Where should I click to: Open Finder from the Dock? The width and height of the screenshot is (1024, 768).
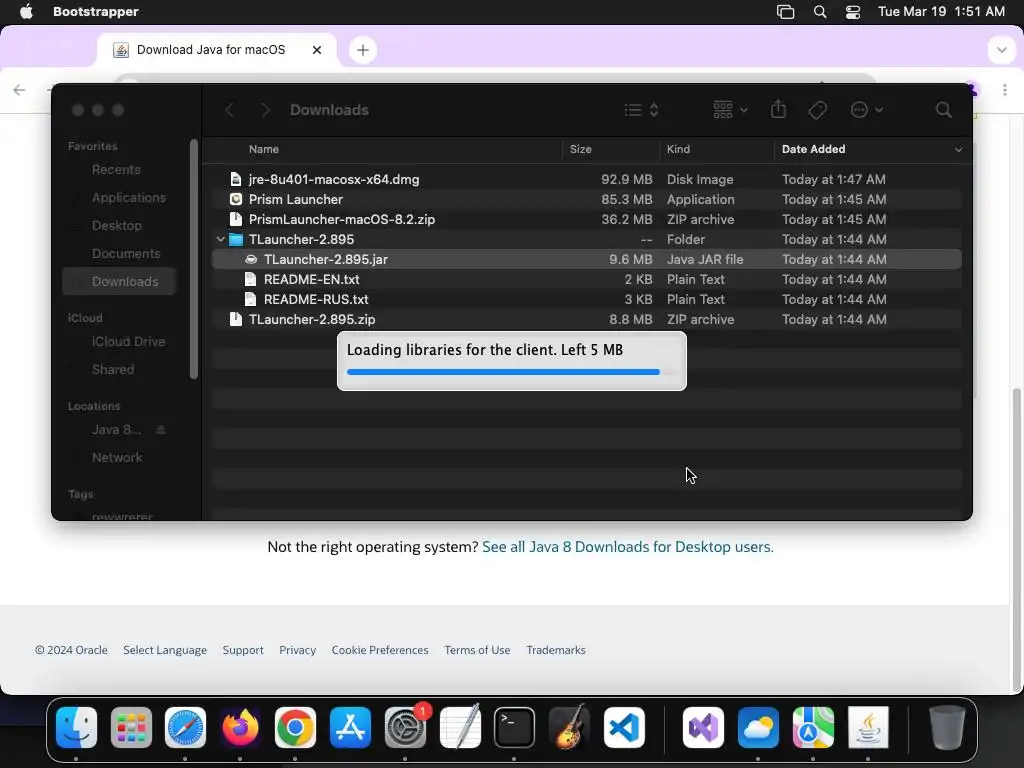[76, 727]
